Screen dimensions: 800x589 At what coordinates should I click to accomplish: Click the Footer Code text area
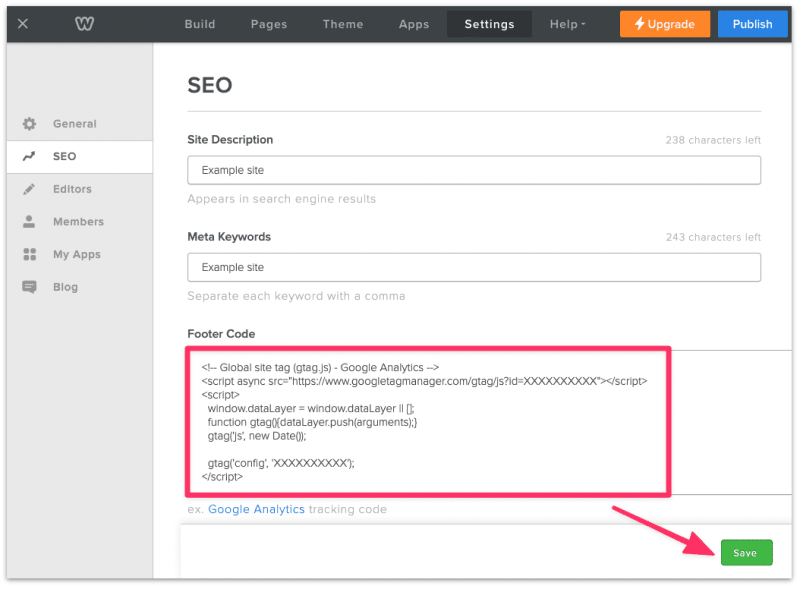[x=430, y=420]
